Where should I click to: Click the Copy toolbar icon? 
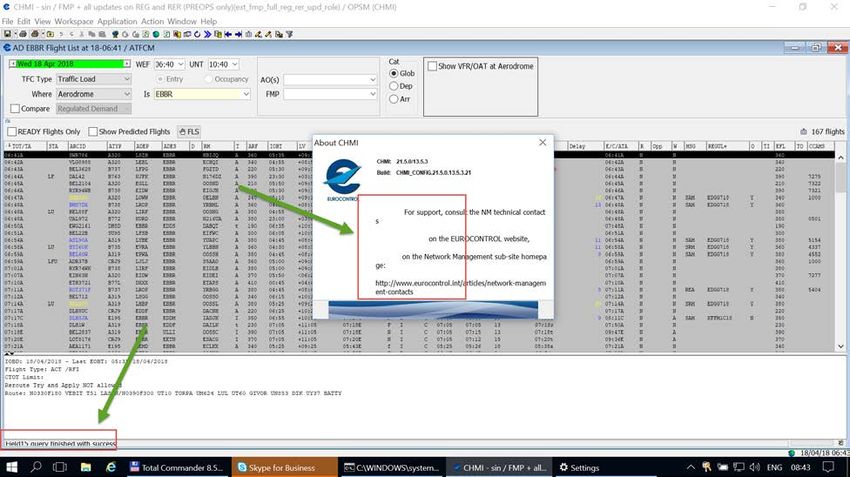click(92, 34)
